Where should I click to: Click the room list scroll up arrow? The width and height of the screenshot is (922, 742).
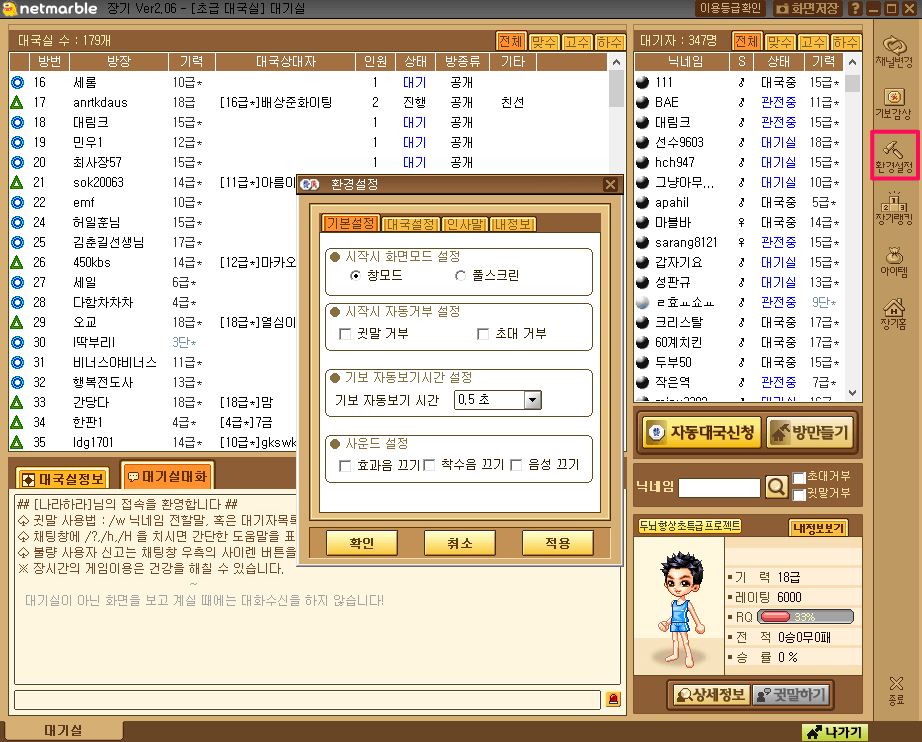point(616,62)
